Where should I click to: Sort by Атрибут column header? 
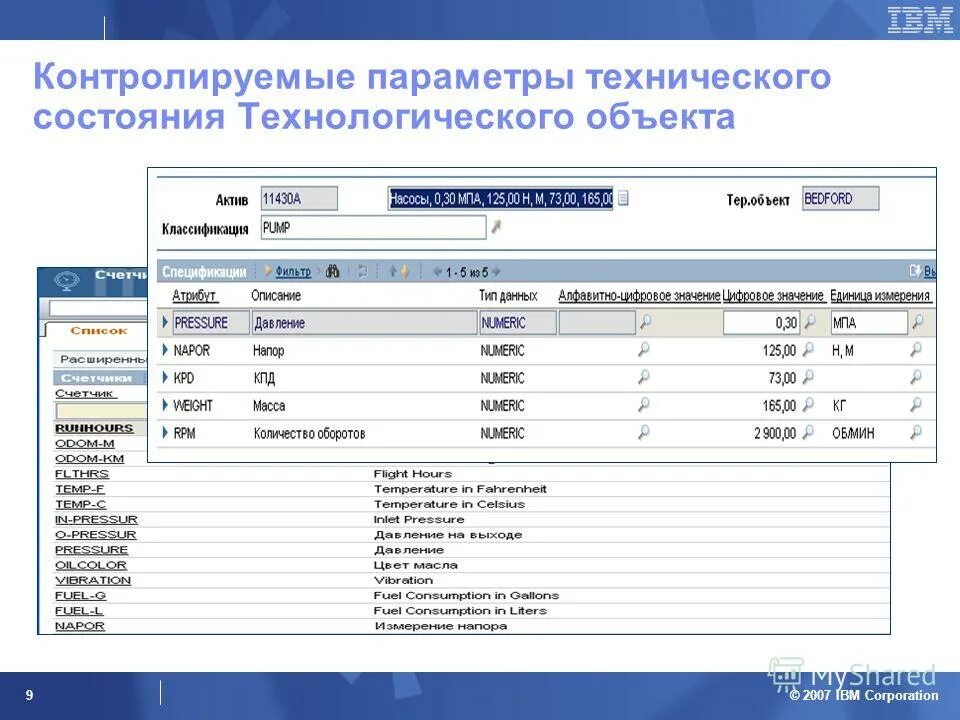194,296
